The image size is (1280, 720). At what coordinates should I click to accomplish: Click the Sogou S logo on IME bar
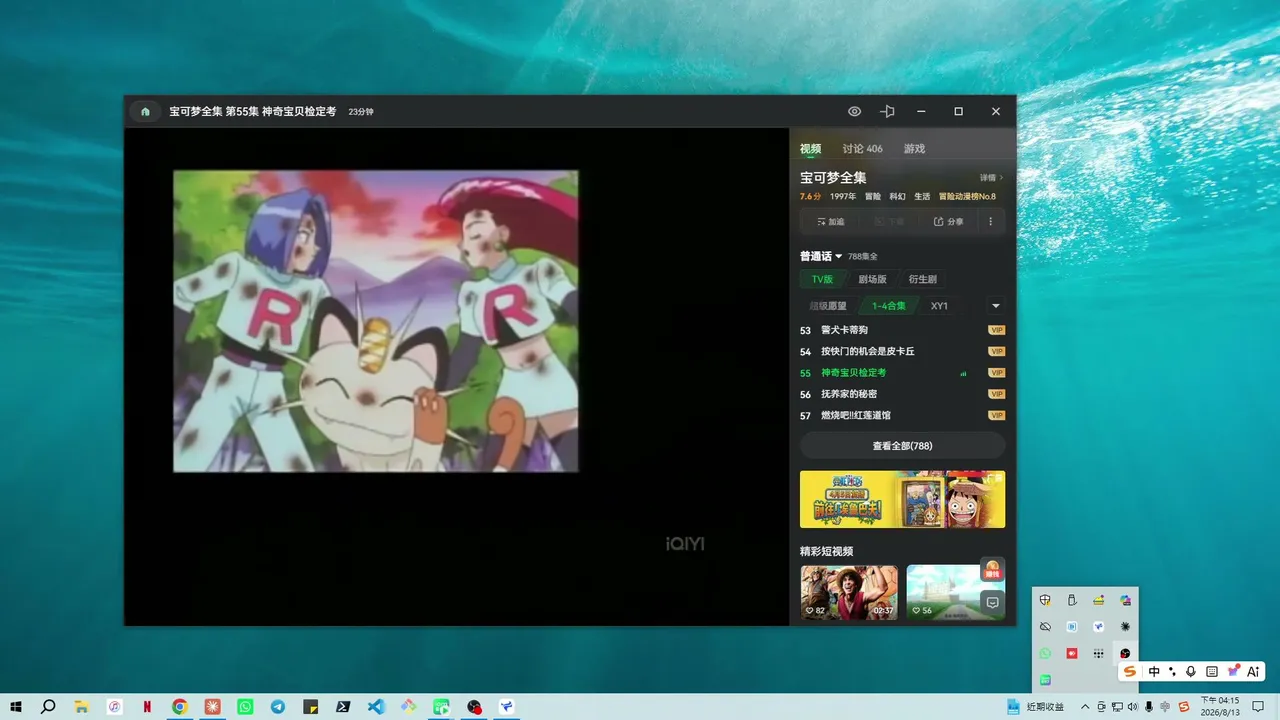[x=1130, y=672]
